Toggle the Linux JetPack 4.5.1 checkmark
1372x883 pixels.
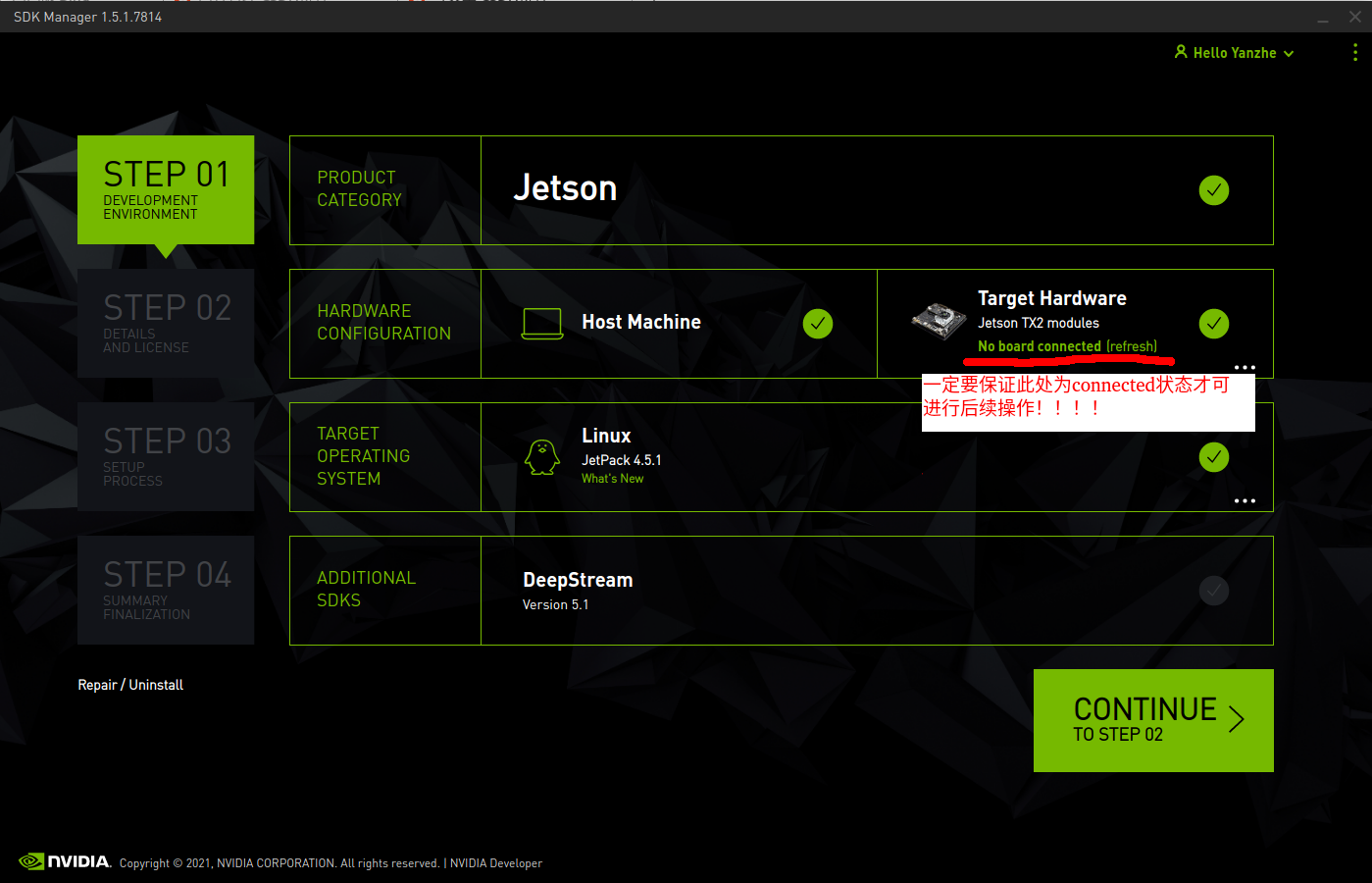pos(1213,457)
